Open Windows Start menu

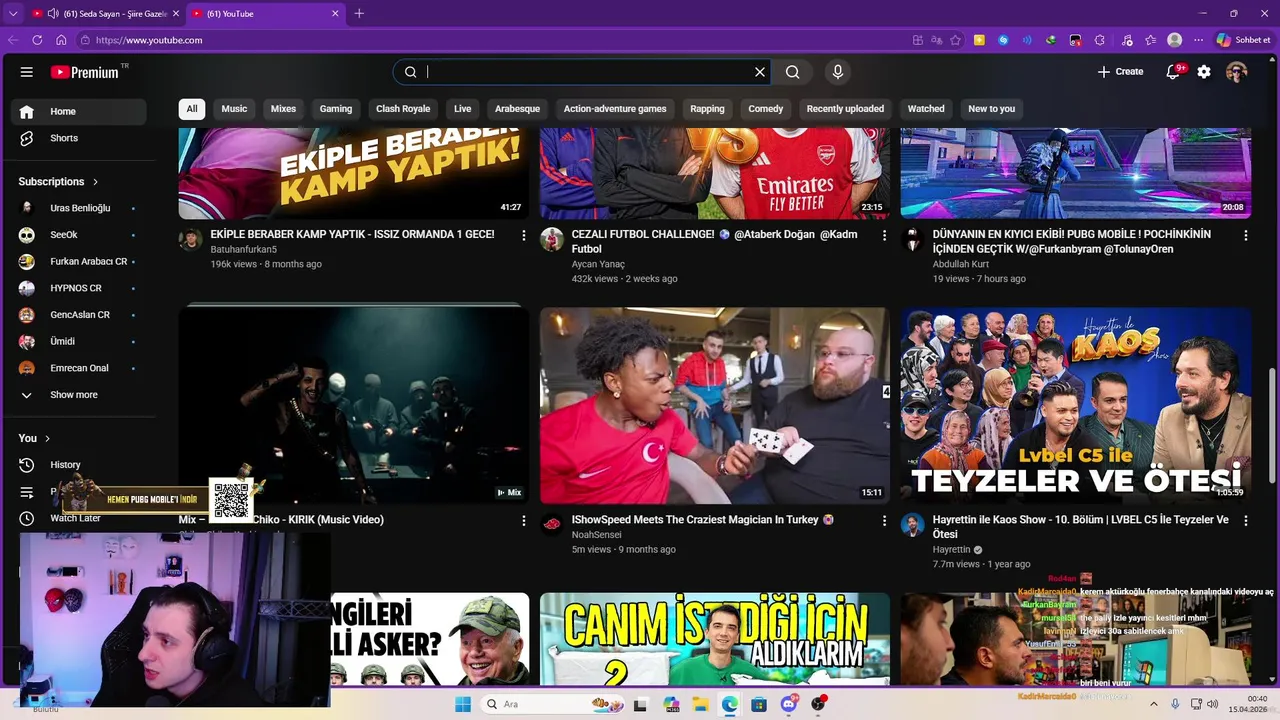click(463, 704)
